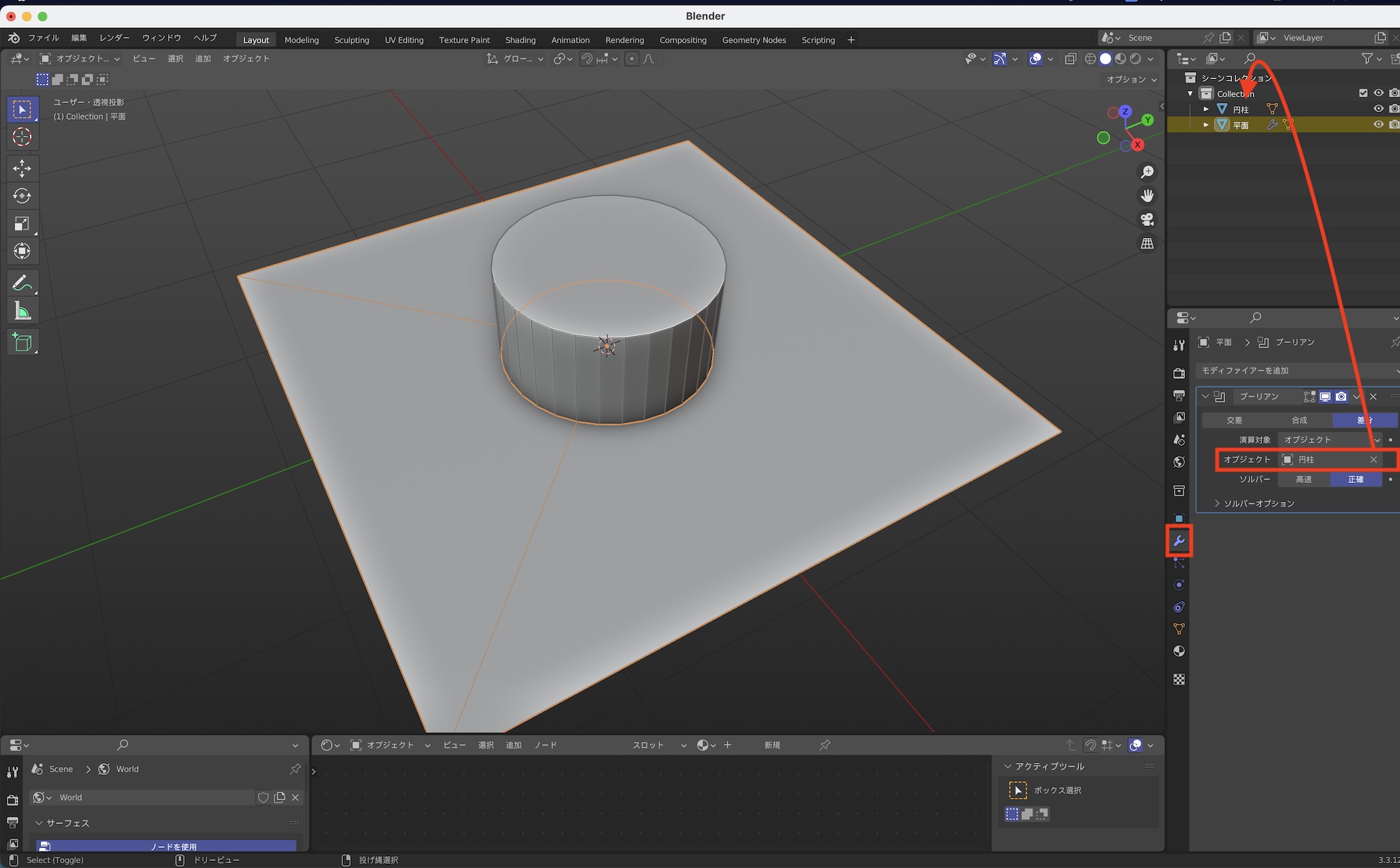Select the Move tool
The width and height of the screenshot is (1400, 868).
22,168
